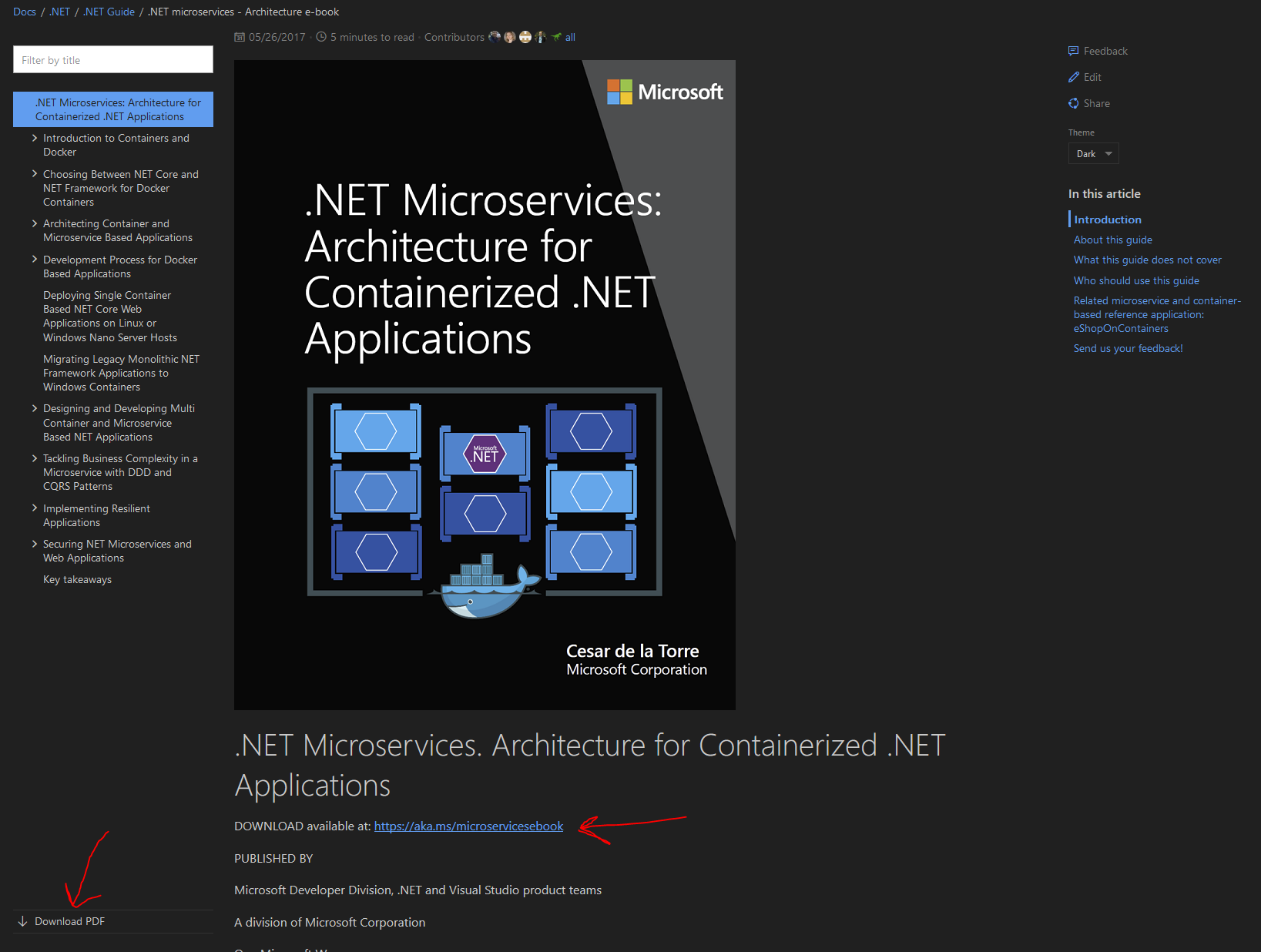This screenshot has height=952, width=1261.
Task: Click the first contributor avatar
Action: click(x=495, y=37)
